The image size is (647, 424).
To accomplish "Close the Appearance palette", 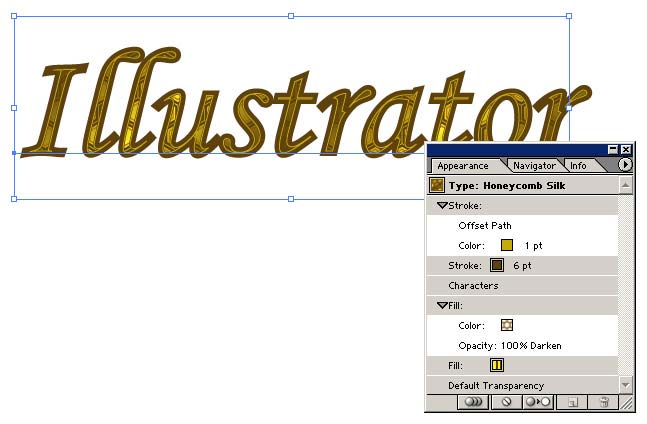I will 626,149.
